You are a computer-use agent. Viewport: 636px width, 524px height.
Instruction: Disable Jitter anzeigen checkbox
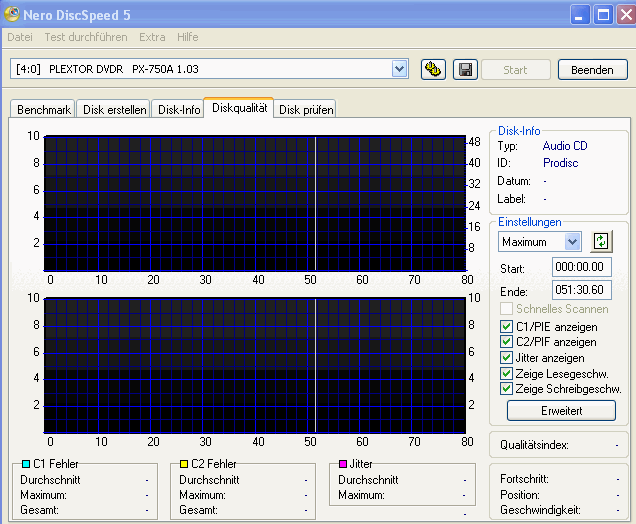pos(507,358)
